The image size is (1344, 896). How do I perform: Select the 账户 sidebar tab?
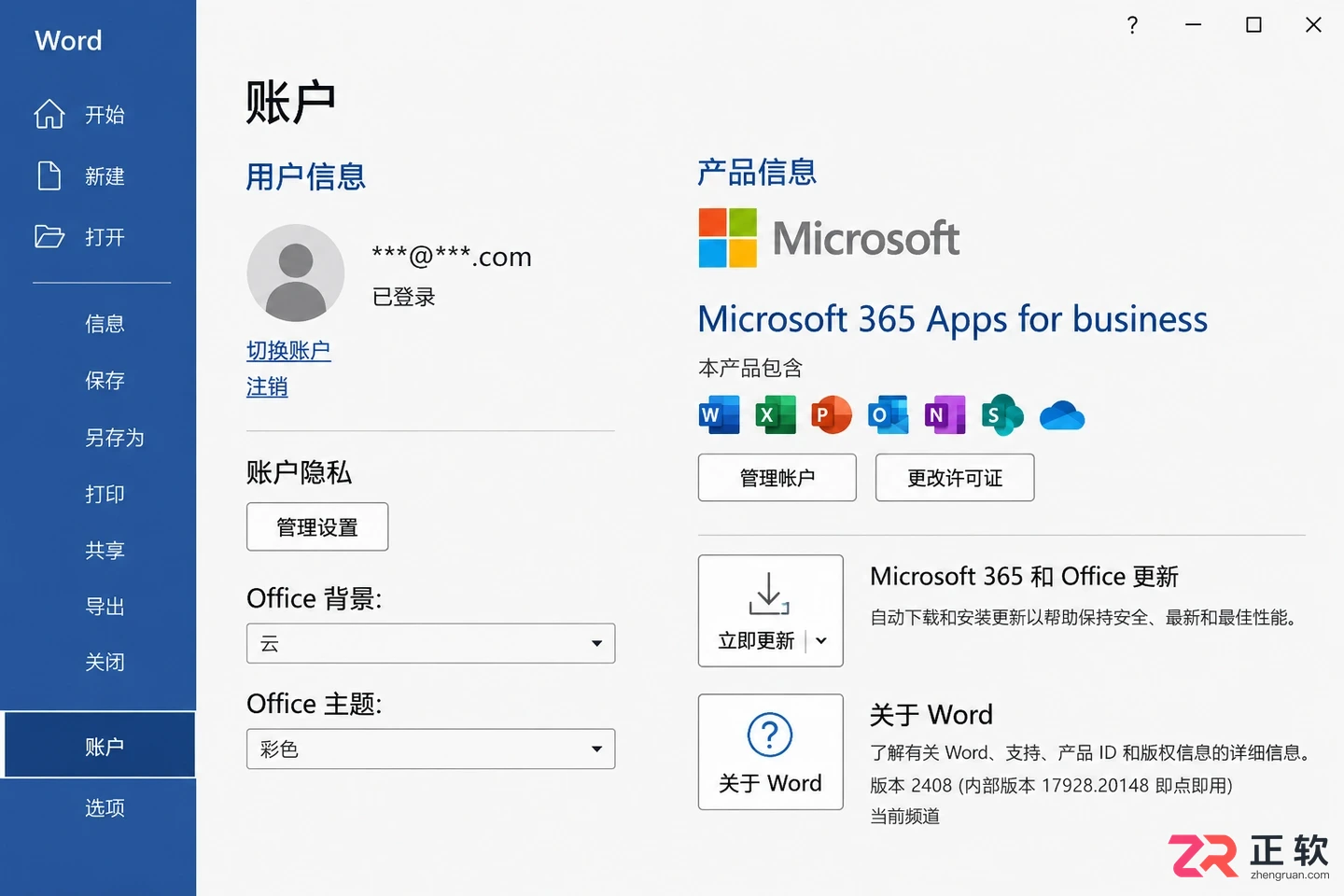point(100,745)
